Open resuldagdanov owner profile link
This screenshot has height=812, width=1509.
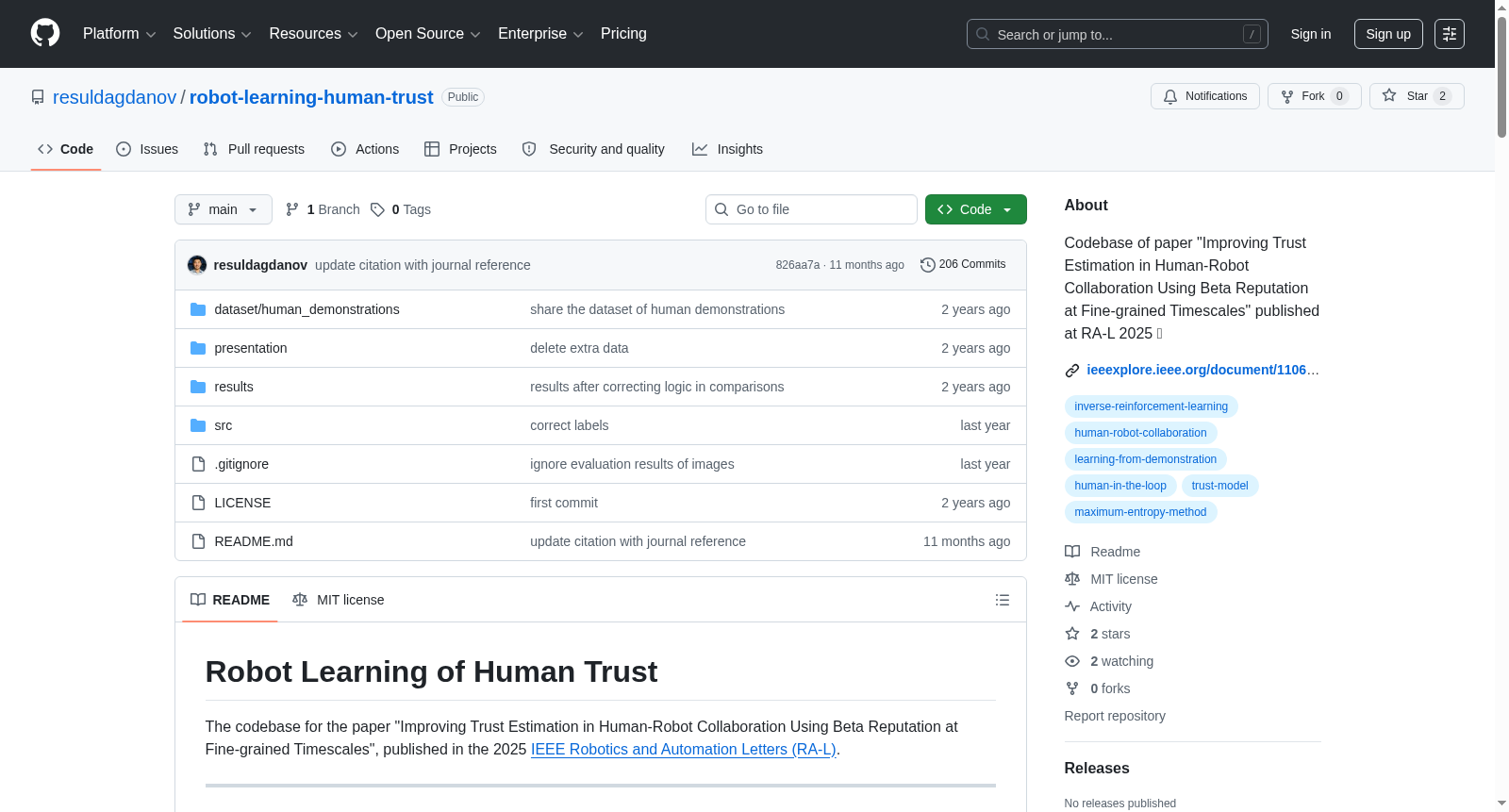(114, 97)
